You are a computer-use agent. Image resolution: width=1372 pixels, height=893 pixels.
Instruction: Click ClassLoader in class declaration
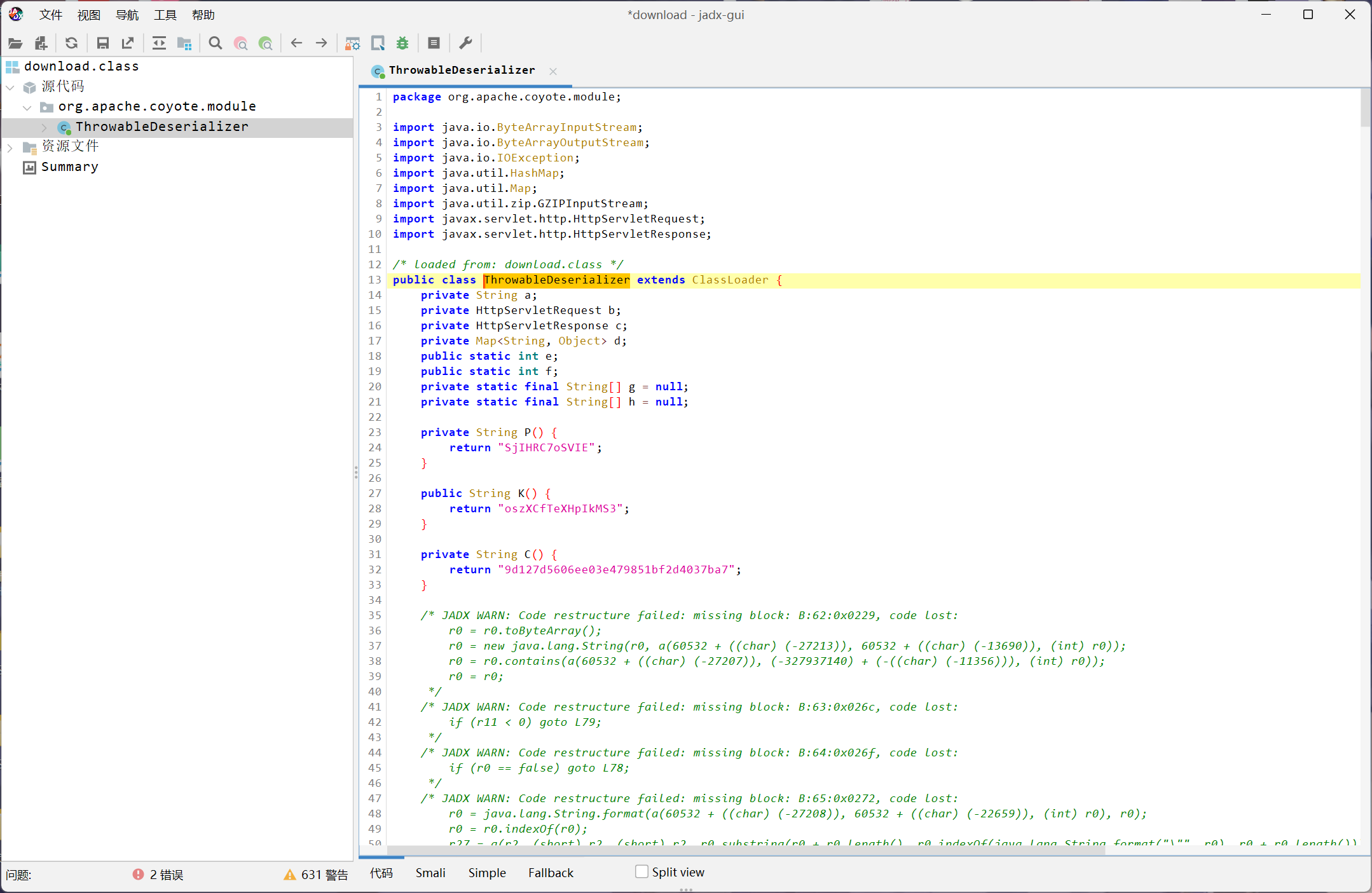(x=730, y=280)
